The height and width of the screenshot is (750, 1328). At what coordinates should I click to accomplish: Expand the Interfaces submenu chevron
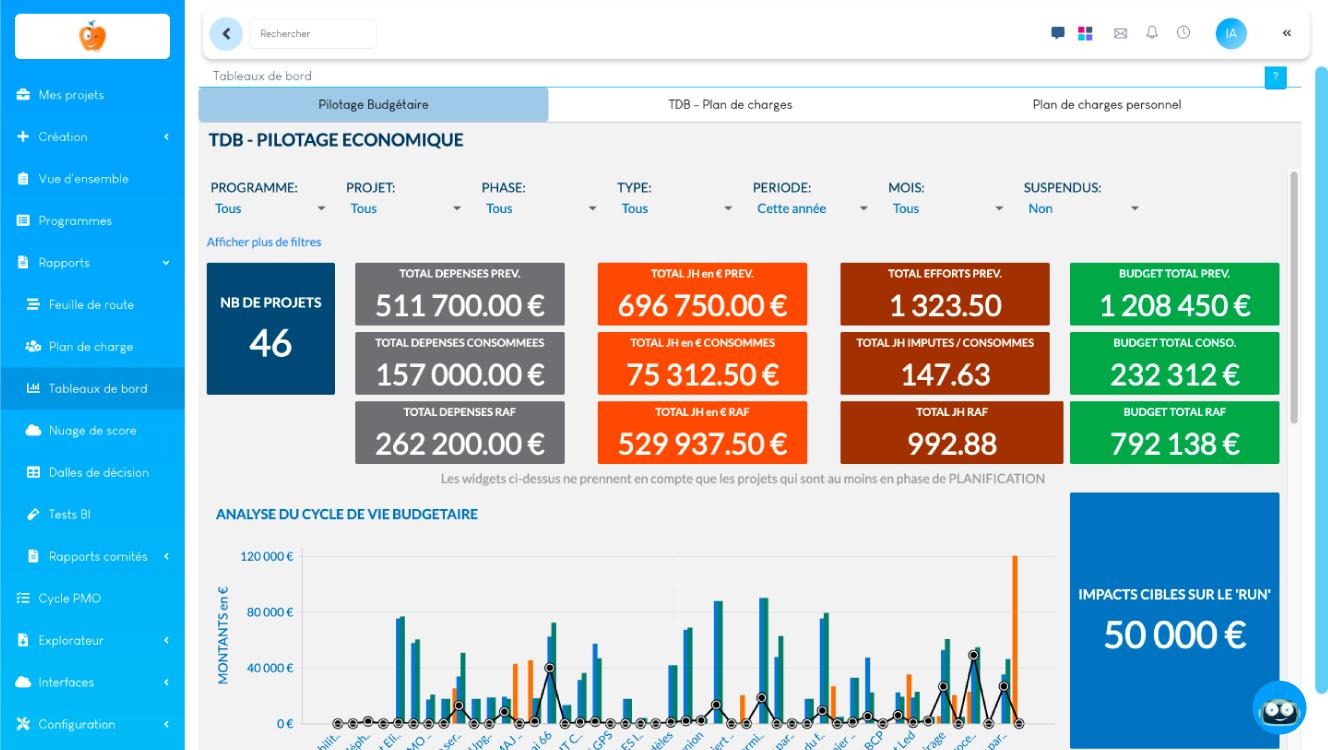pyautogui.click(x=167, y=683)
